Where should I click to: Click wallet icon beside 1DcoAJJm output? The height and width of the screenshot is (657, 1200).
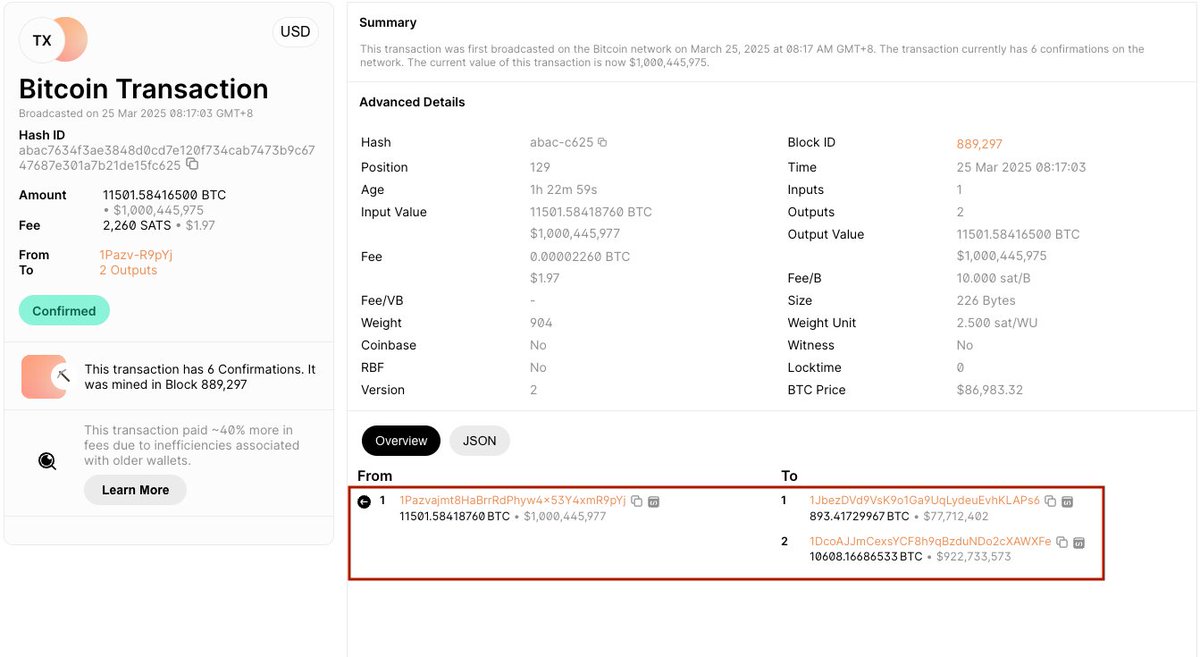pos(1078,542)
